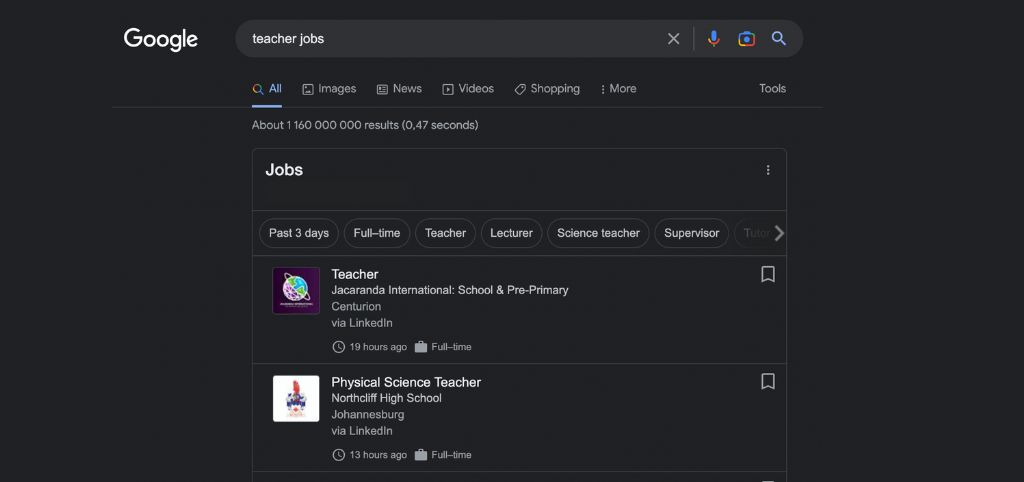Bookmark the Jacaranda Teacher job
Image resolution: width=1024 pixels, height=482 pixels.
point(768,274)
